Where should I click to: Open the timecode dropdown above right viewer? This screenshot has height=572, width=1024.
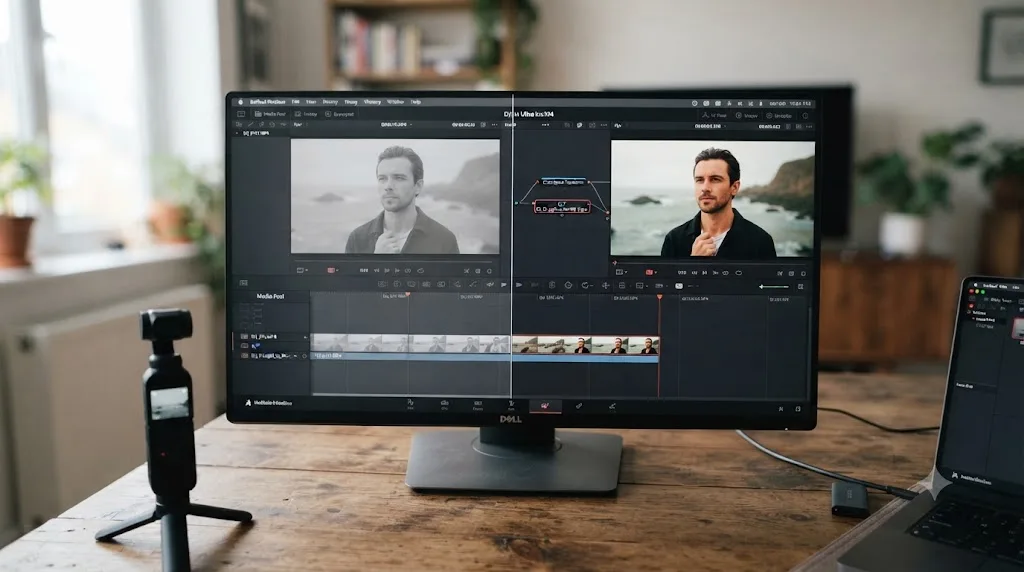point(710,126)
